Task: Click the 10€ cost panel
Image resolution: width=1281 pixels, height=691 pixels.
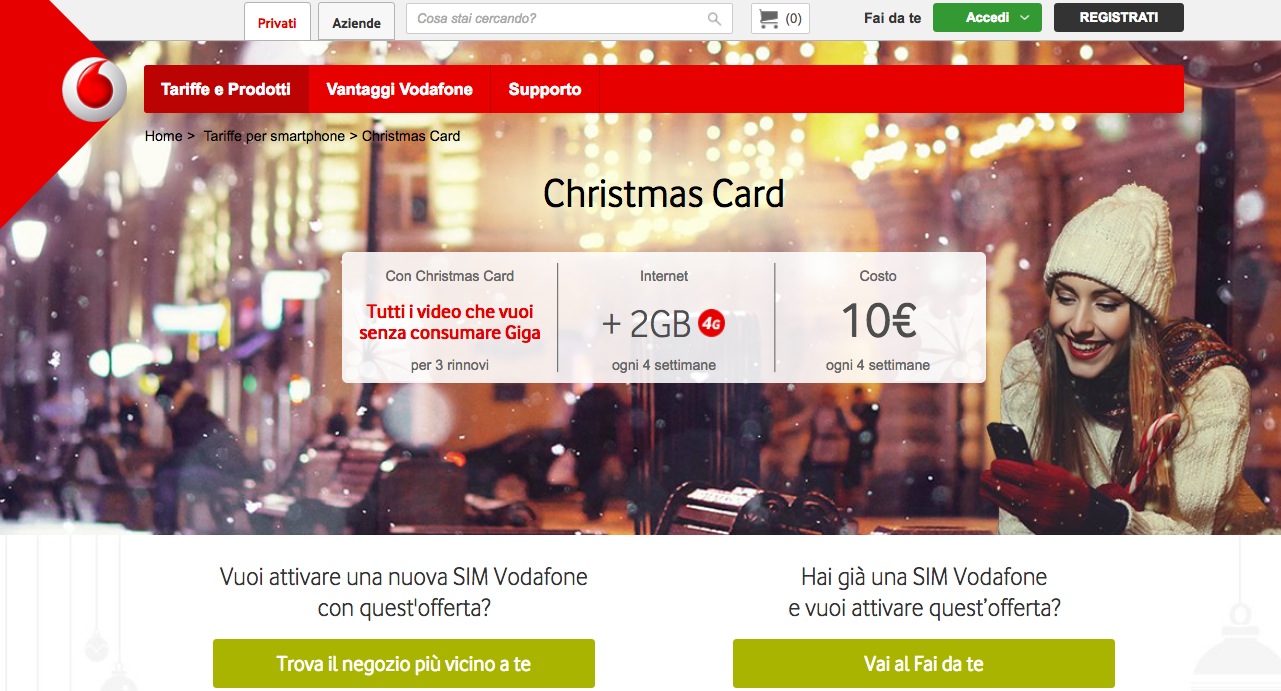Action: coord(878,318)
